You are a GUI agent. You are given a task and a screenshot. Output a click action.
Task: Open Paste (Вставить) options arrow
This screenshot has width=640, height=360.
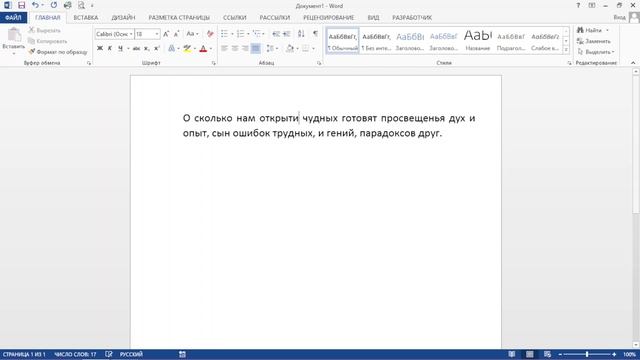pyautogui.click(x=13, y=53)
